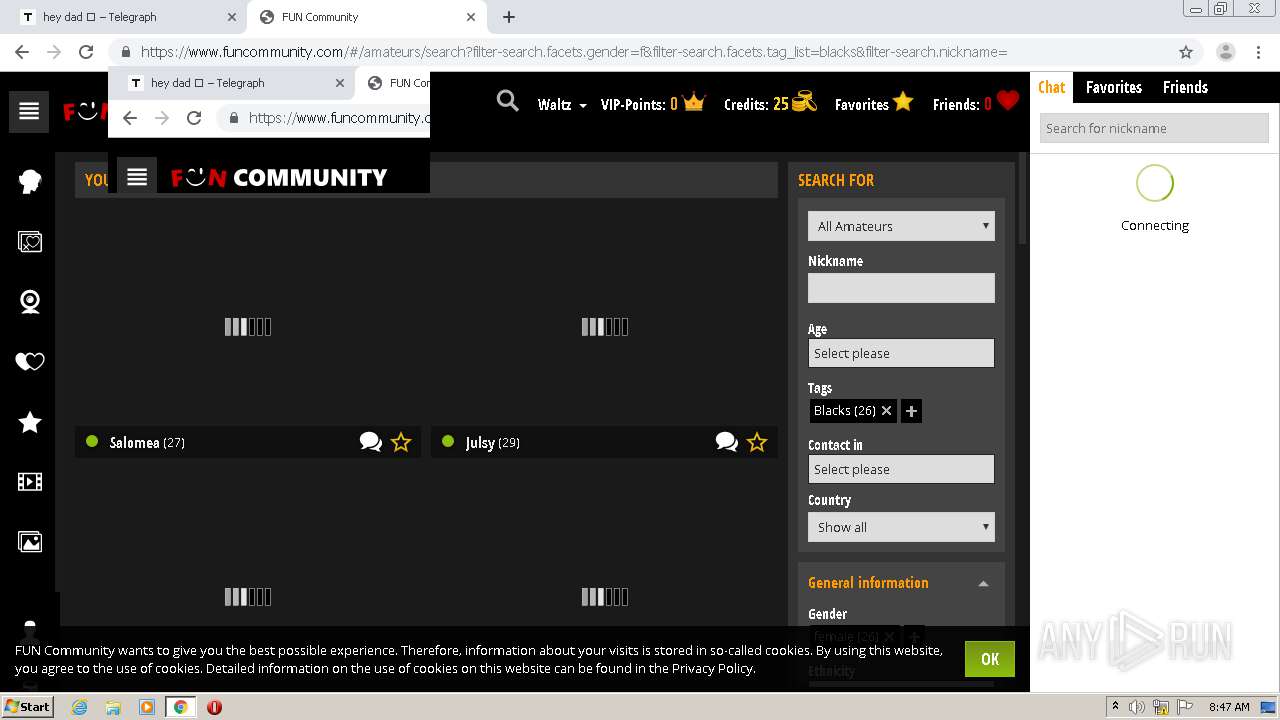Viewport: 1280px width, 720px height.
Task: Open the Windows Start menu
Action: click(28, 706)
